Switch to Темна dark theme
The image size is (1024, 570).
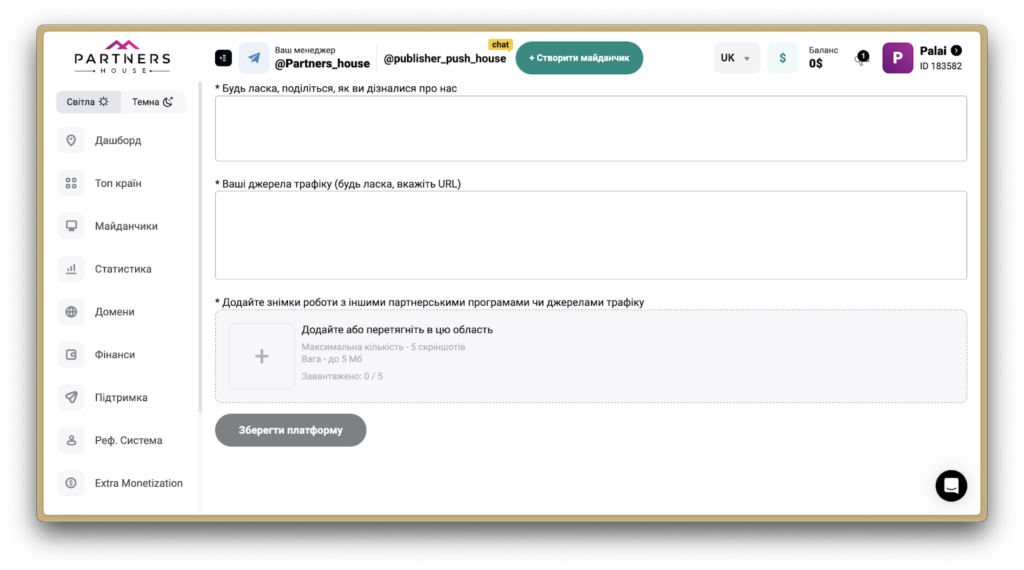(153, 102)
